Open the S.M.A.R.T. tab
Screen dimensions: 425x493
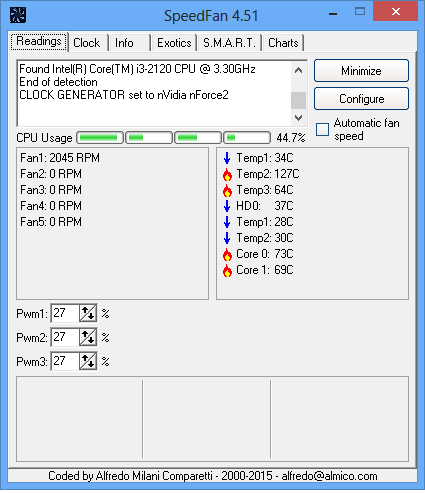coord(229,43)
